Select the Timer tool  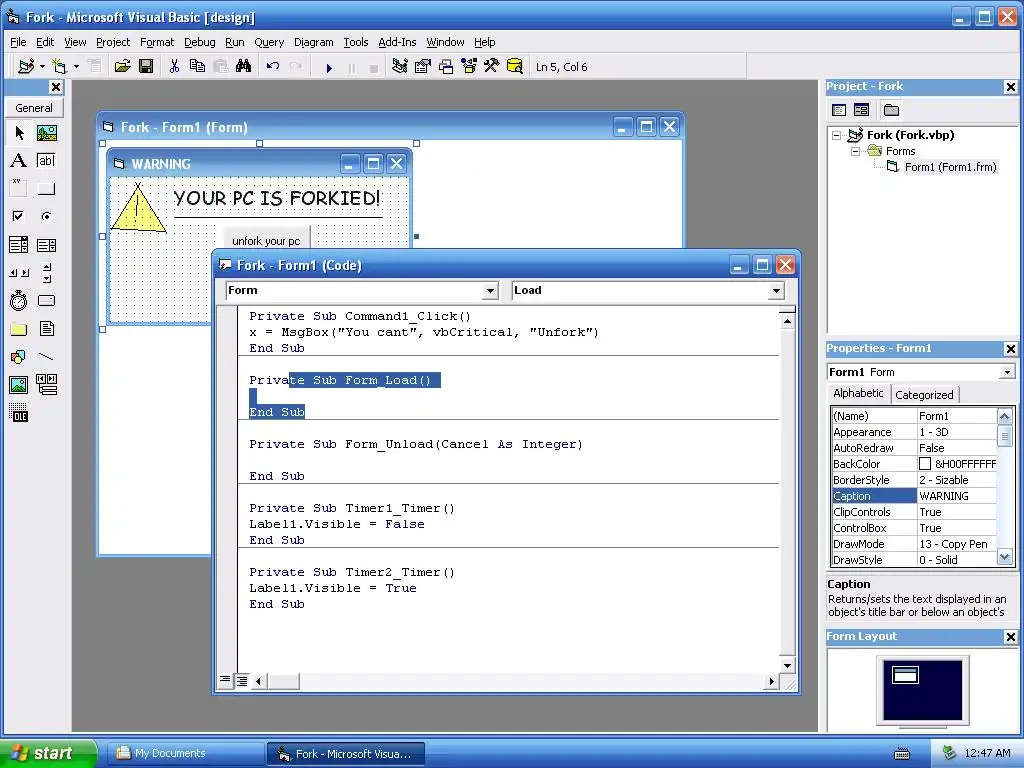pos(19,300)
